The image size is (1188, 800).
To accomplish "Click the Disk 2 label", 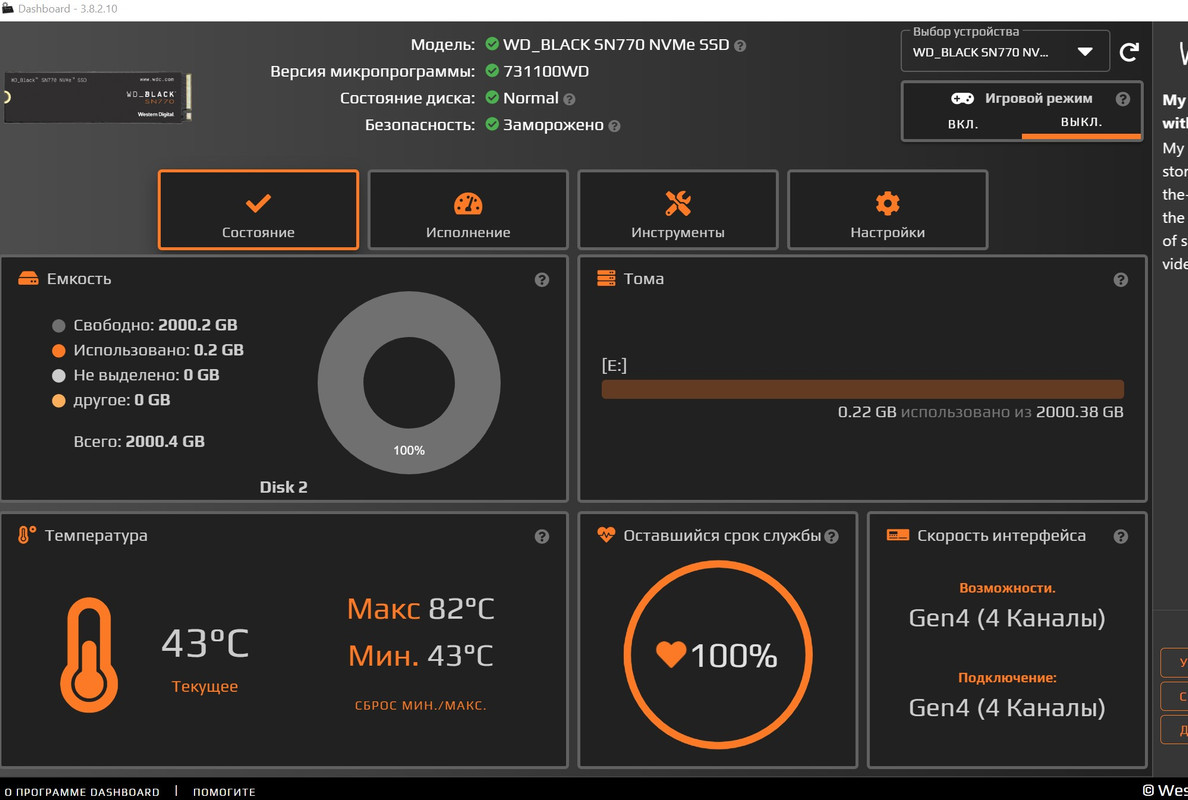I will (283, 487).
